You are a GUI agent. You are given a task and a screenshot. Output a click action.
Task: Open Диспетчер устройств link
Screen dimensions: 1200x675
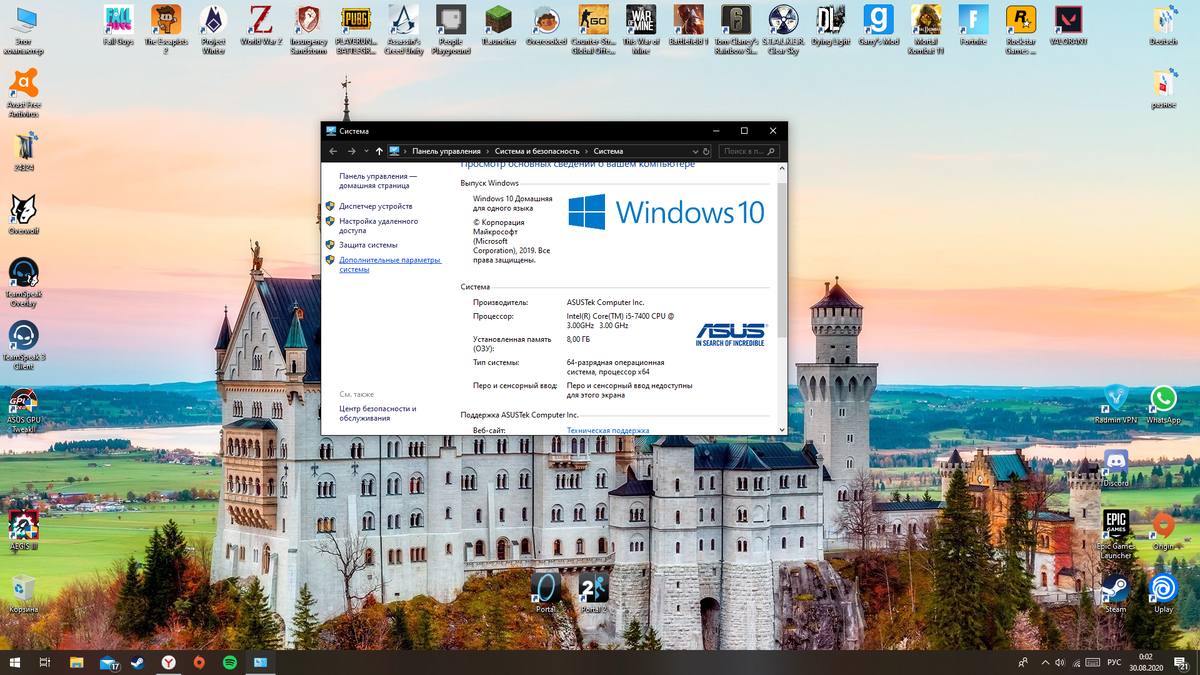point(375,206)
